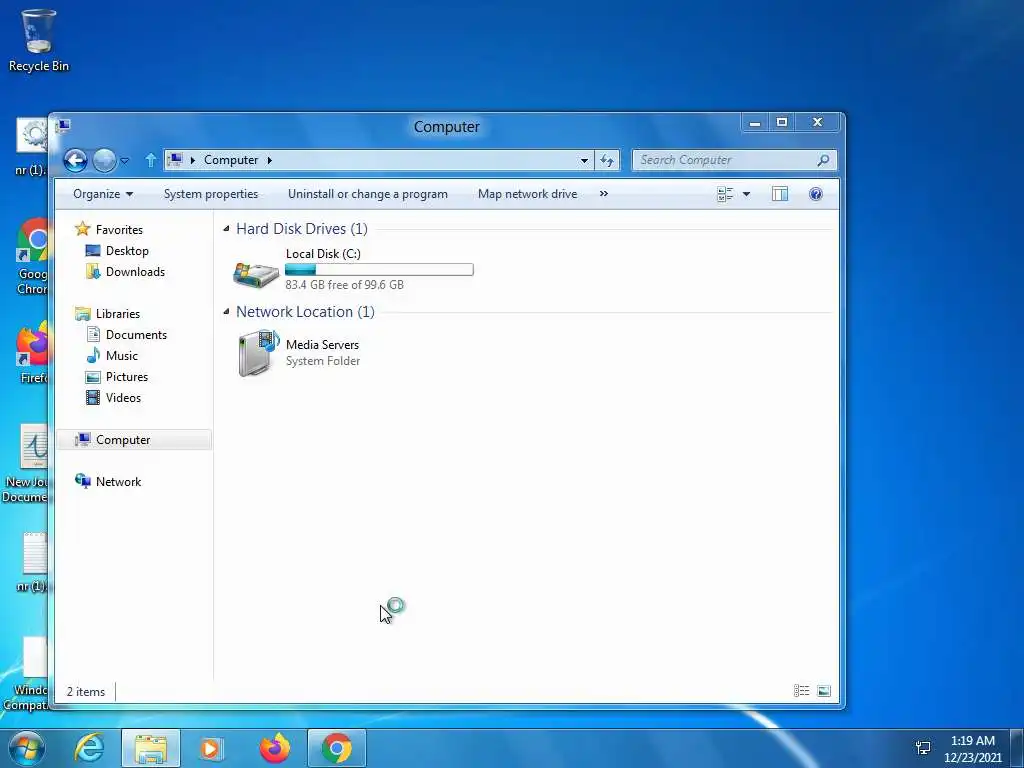Open System properties
The width and height of the screenshot is (1024, 768).
211,194
